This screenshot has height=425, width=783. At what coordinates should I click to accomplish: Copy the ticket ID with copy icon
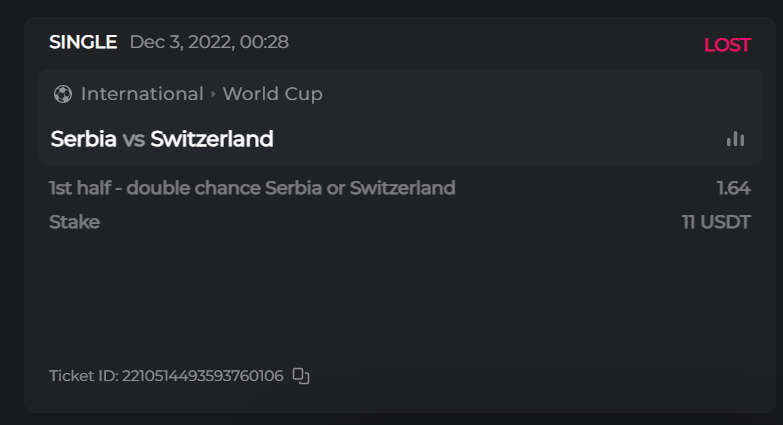tap(301, 376)
